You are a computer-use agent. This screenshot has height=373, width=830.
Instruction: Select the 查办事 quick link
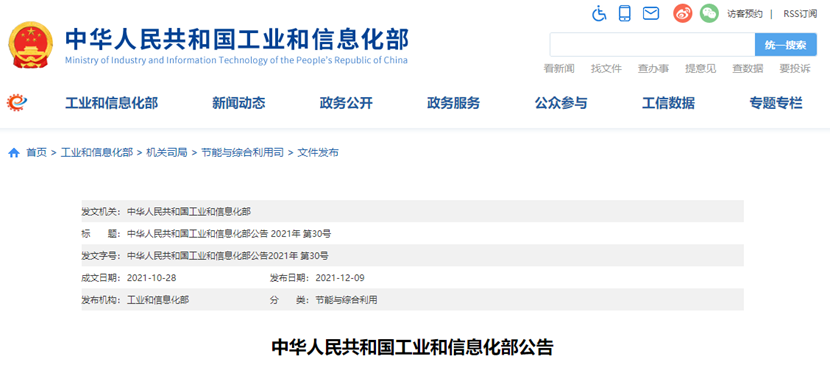pos(653,68)
